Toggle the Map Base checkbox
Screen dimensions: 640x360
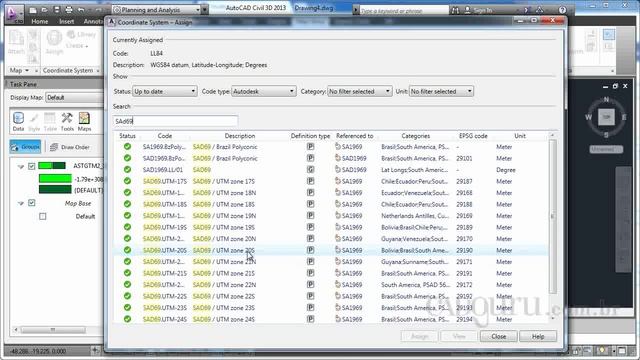(x=31, y=203)
